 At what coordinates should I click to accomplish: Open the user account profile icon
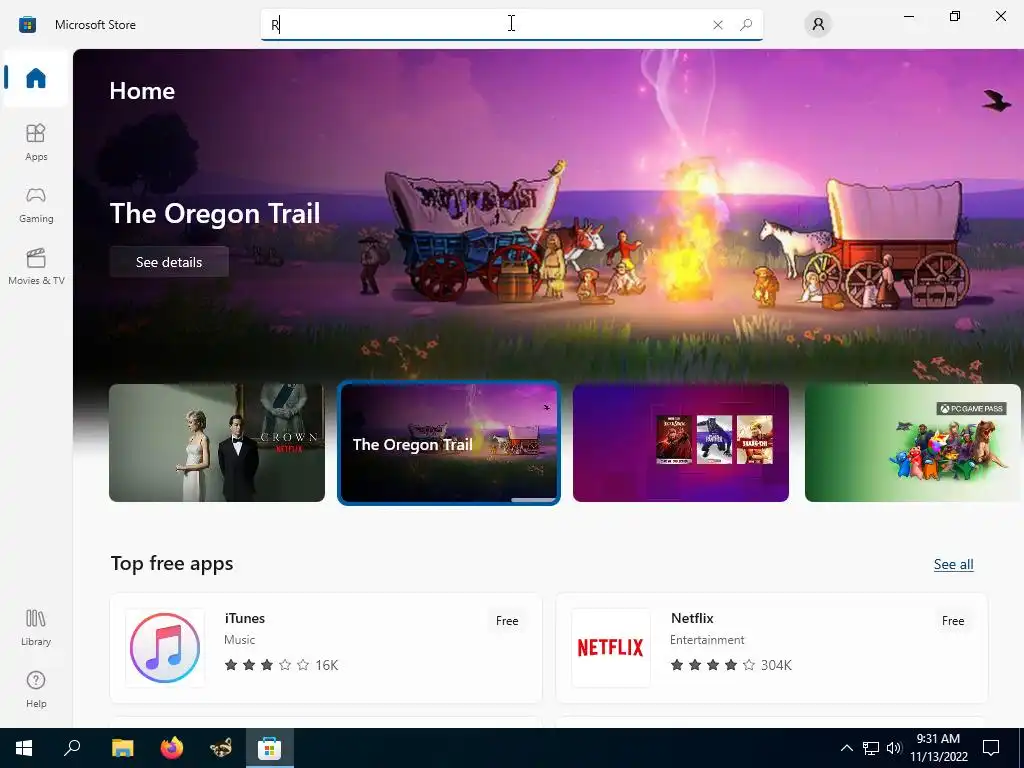[818, 25]
